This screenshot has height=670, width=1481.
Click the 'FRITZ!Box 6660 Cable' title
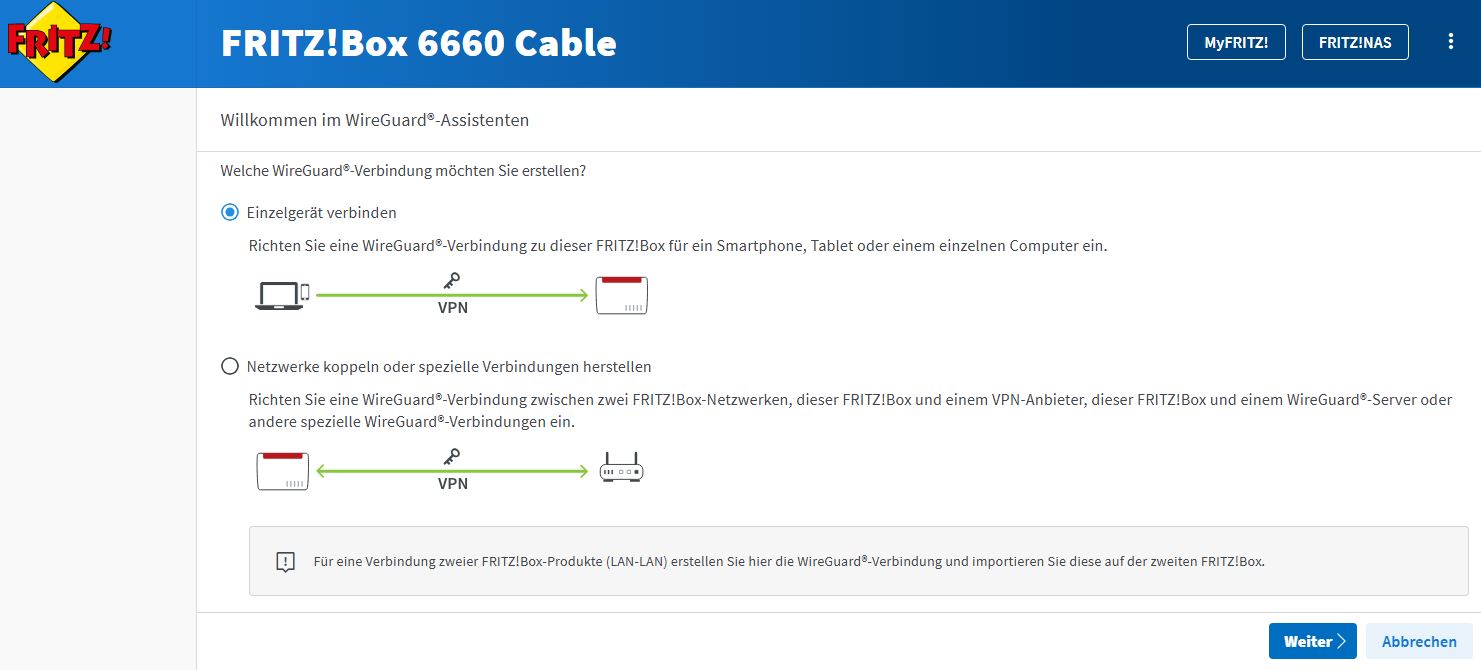418,43
